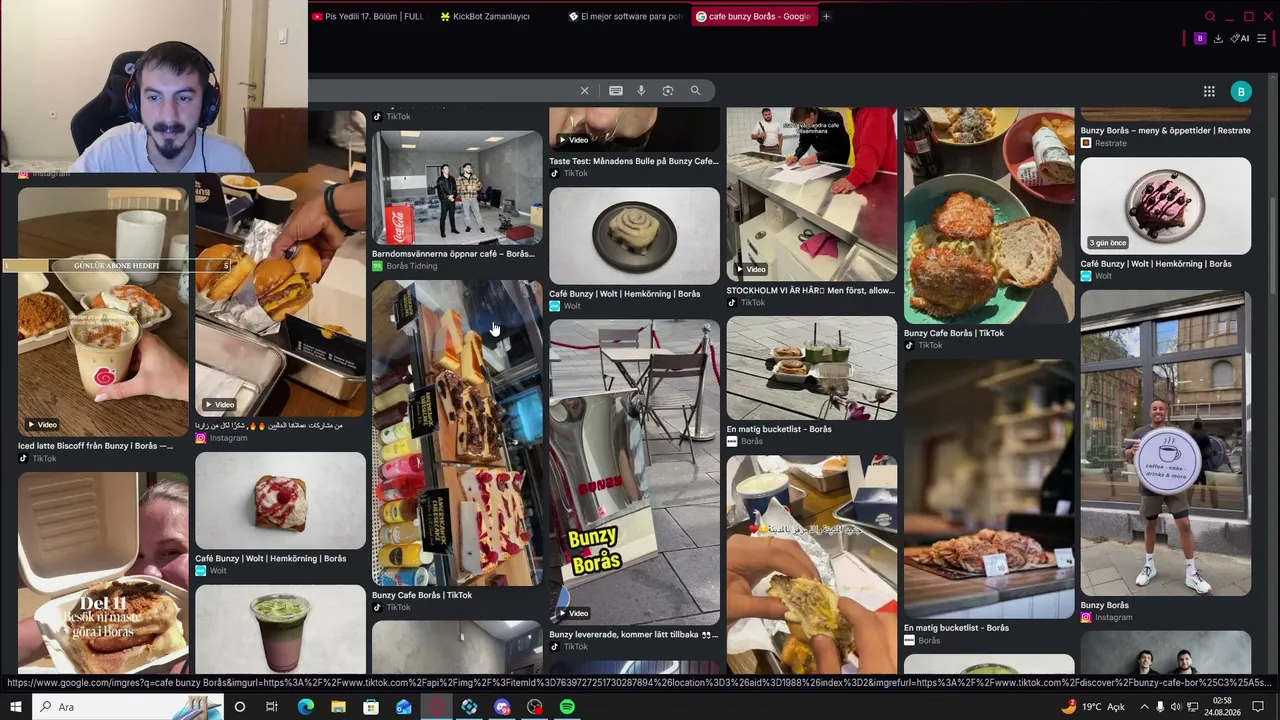Open the volume control in system tray

pyautogui.click(x=1177, y=707)
